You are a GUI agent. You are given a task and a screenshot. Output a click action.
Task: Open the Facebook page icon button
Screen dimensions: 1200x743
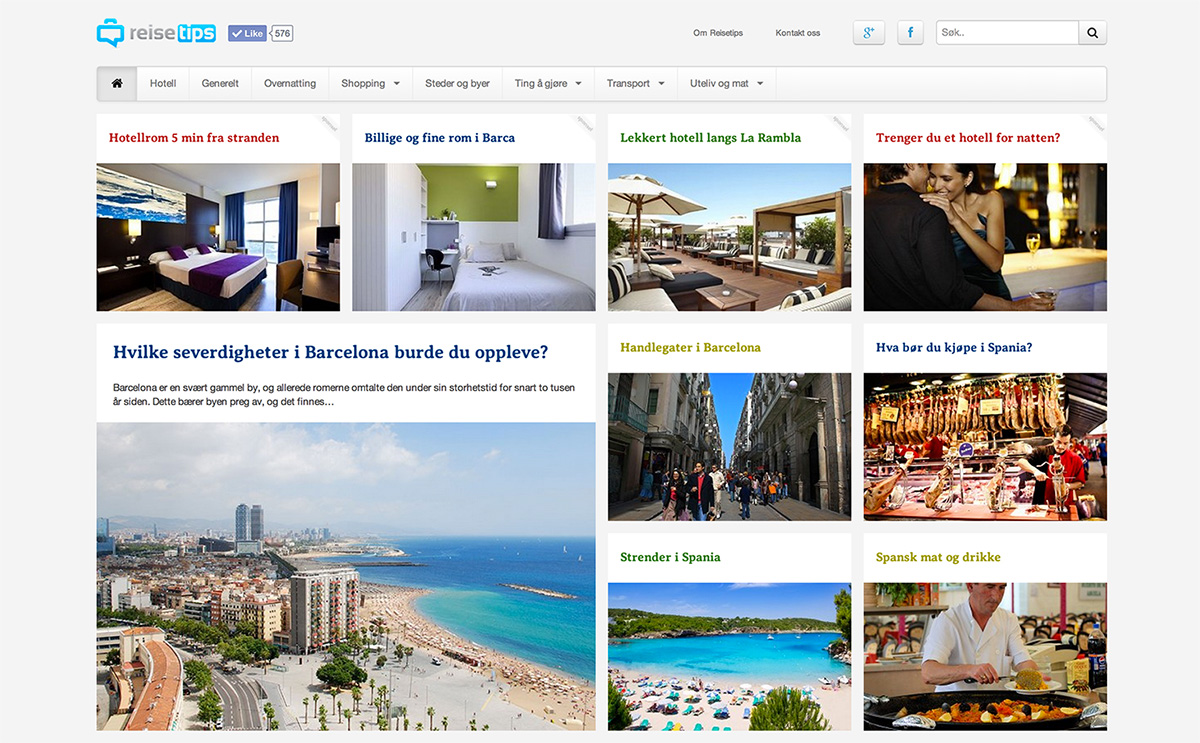click(x=910, y=33)
